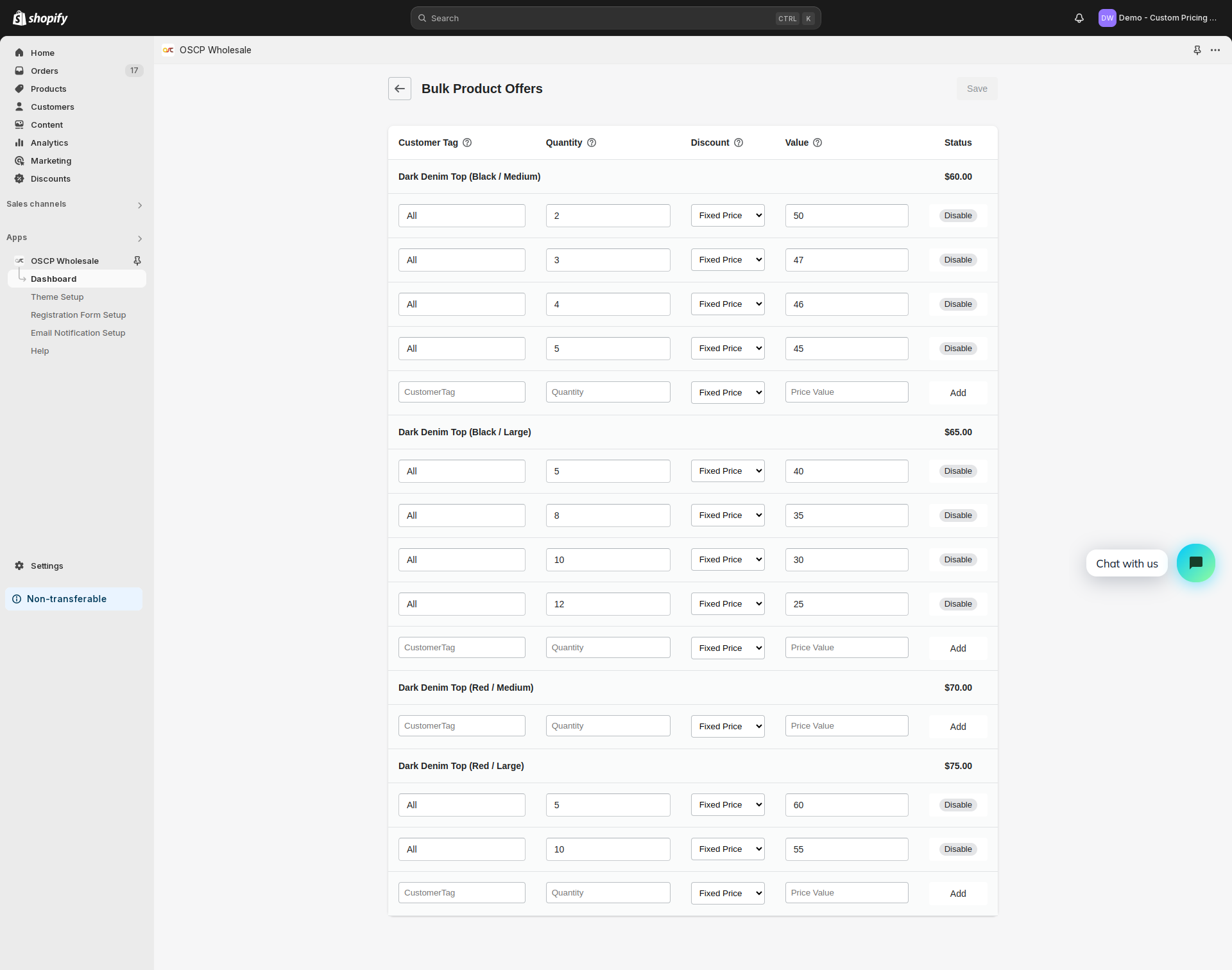The image size is (1232, 970).
Task: Open notifications via the bell icon
Action: coord(1079,18)
